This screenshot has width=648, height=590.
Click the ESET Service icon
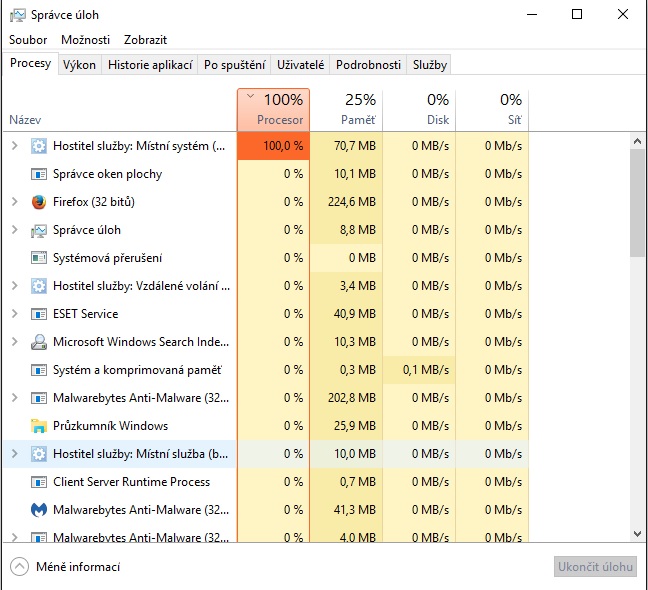tap(39, 314)
